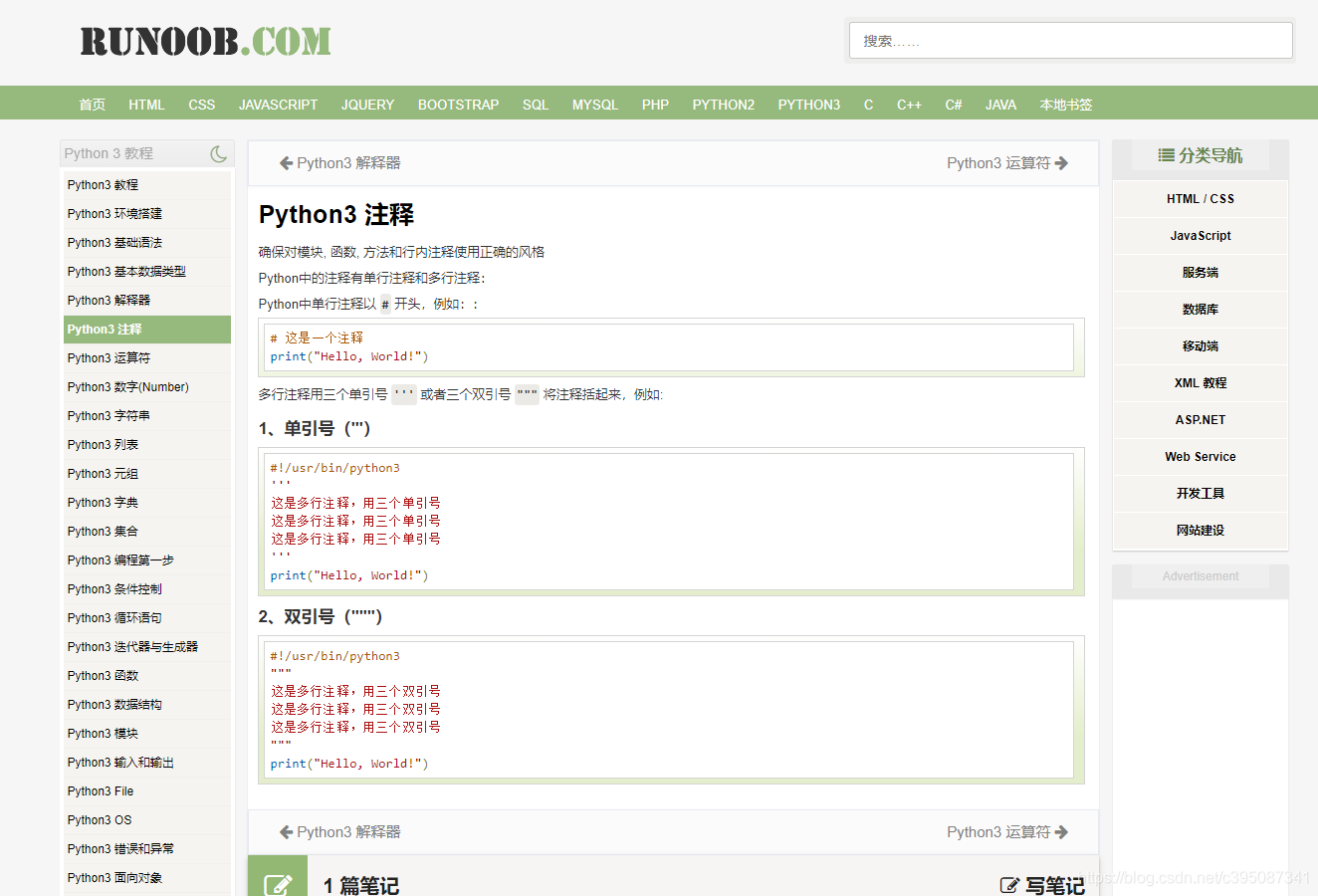Open Python3 错误和异常 in the sidebar
Viewport: 1318px width, 896px height.
pyautogui.click(x=147, y=849)
